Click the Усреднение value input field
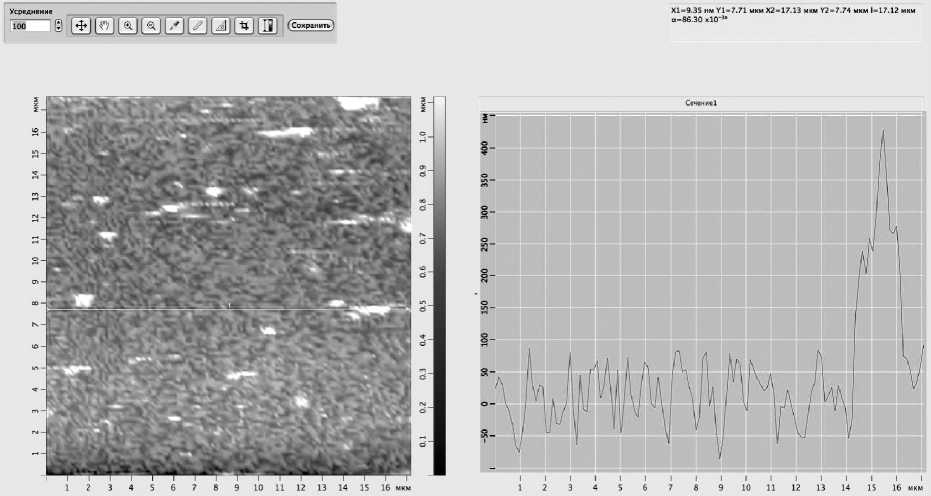The height and width of the screenshot is (496, 931). (x=28, y=25)
